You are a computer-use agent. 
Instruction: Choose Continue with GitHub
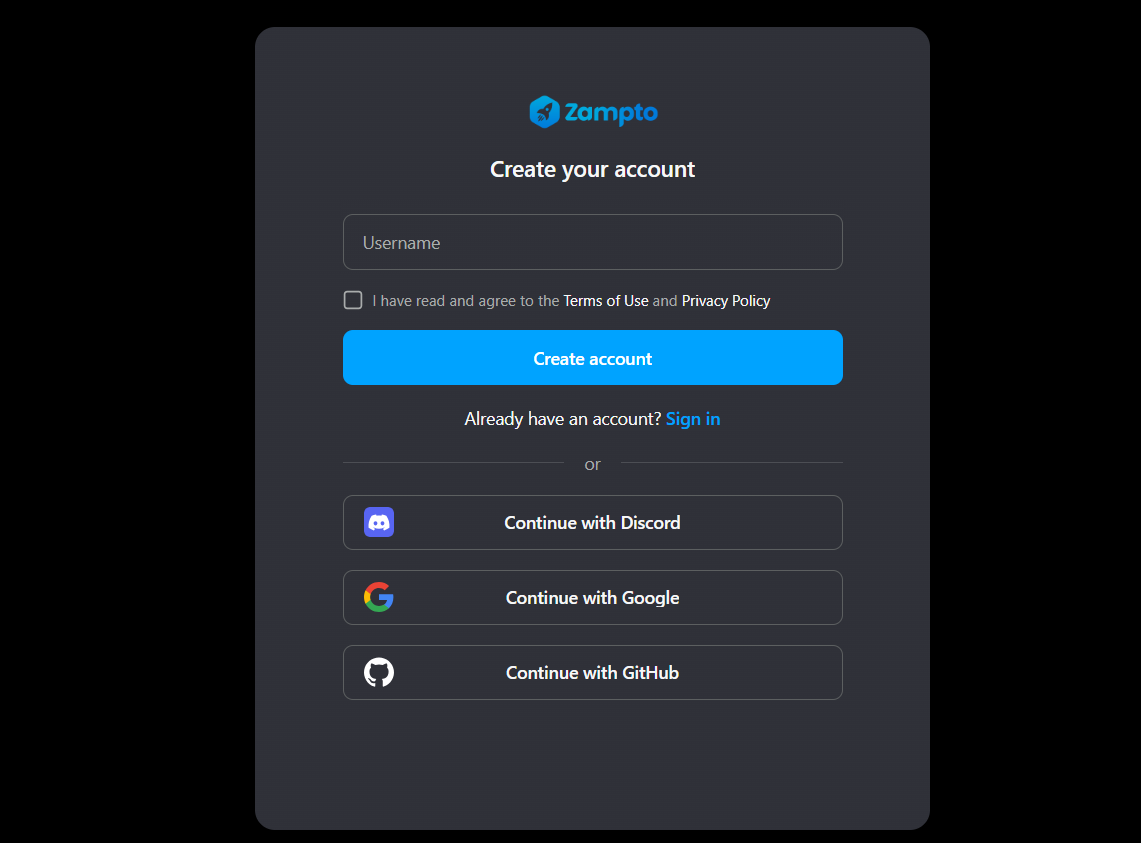593,673
